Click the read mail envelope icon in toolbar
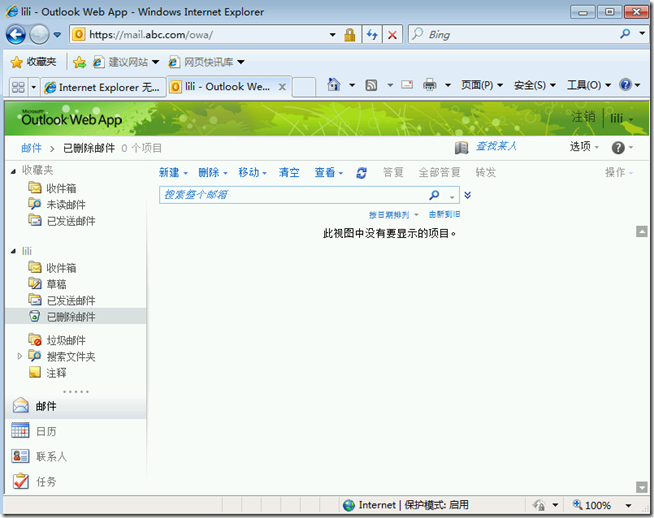The height and width of the screenshot is (518, 654). (x=407, y=85)
